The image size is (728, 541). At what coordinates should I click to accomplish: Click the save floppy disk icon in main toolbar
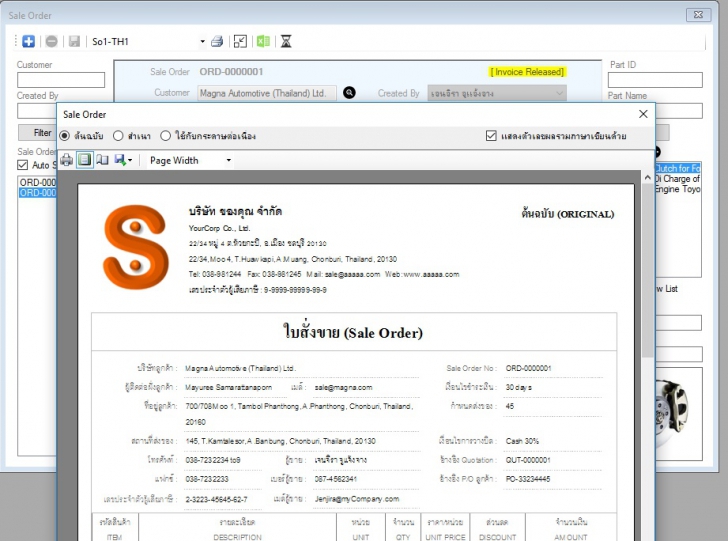coord(74,41)
